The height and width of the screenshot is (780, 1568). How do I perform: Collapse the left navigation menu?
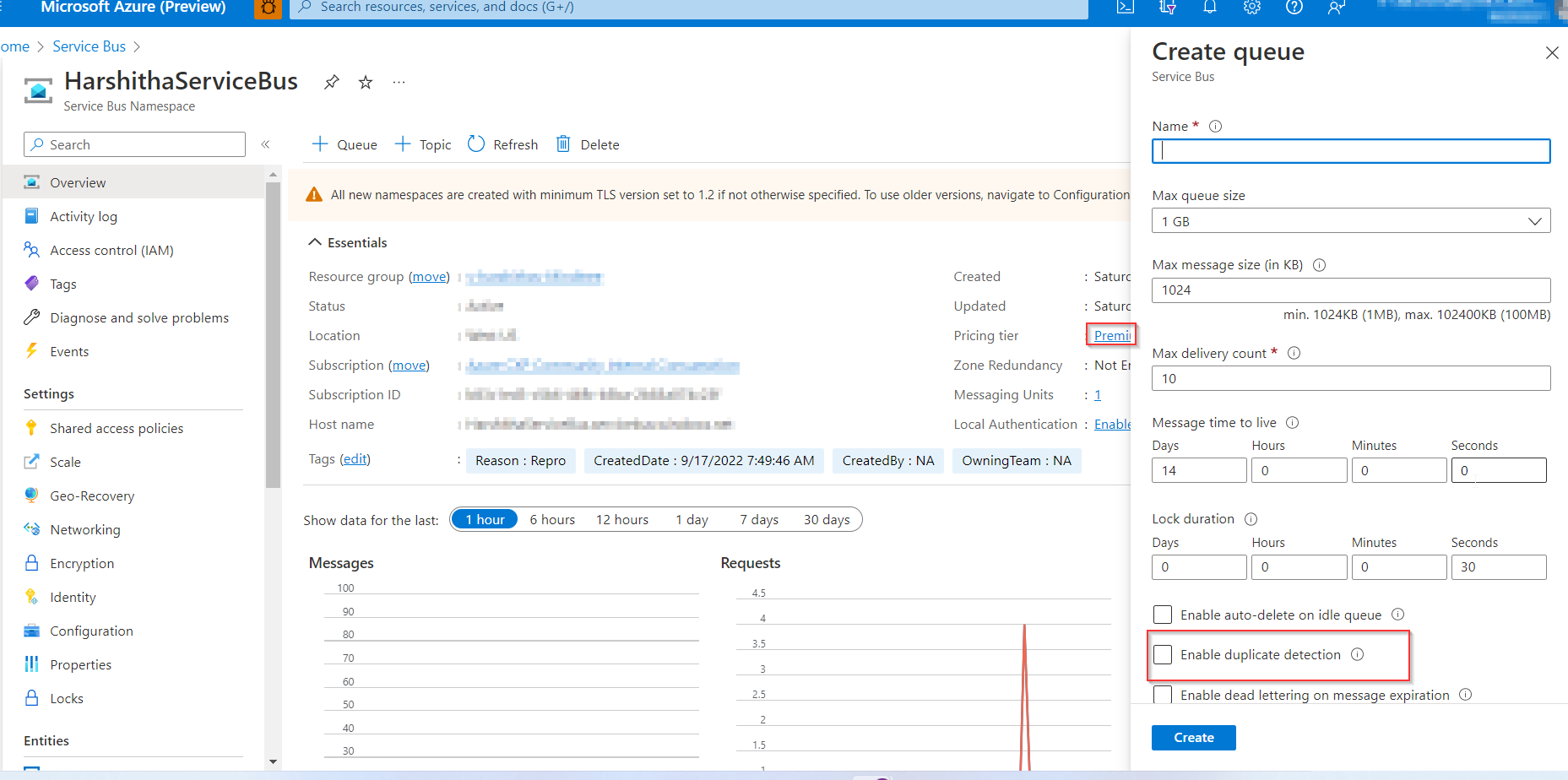point(265,144)
